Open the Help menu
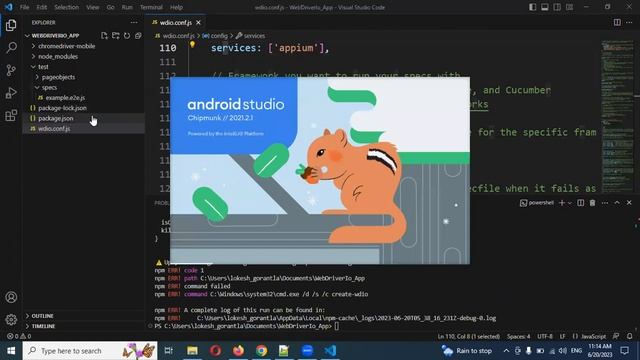The height and width of the screenshot is (360, 640). click(x=176, y=7)
